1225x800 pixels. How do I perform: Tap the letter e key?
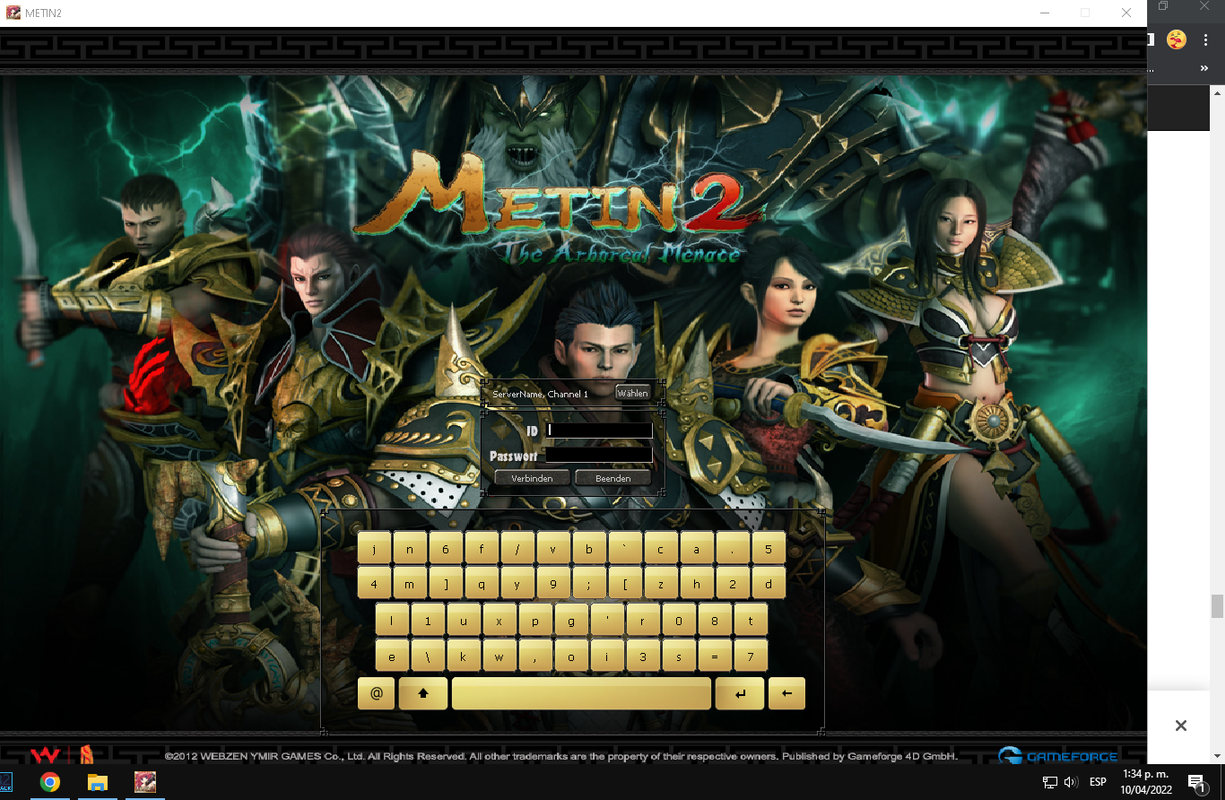(391, 656)
